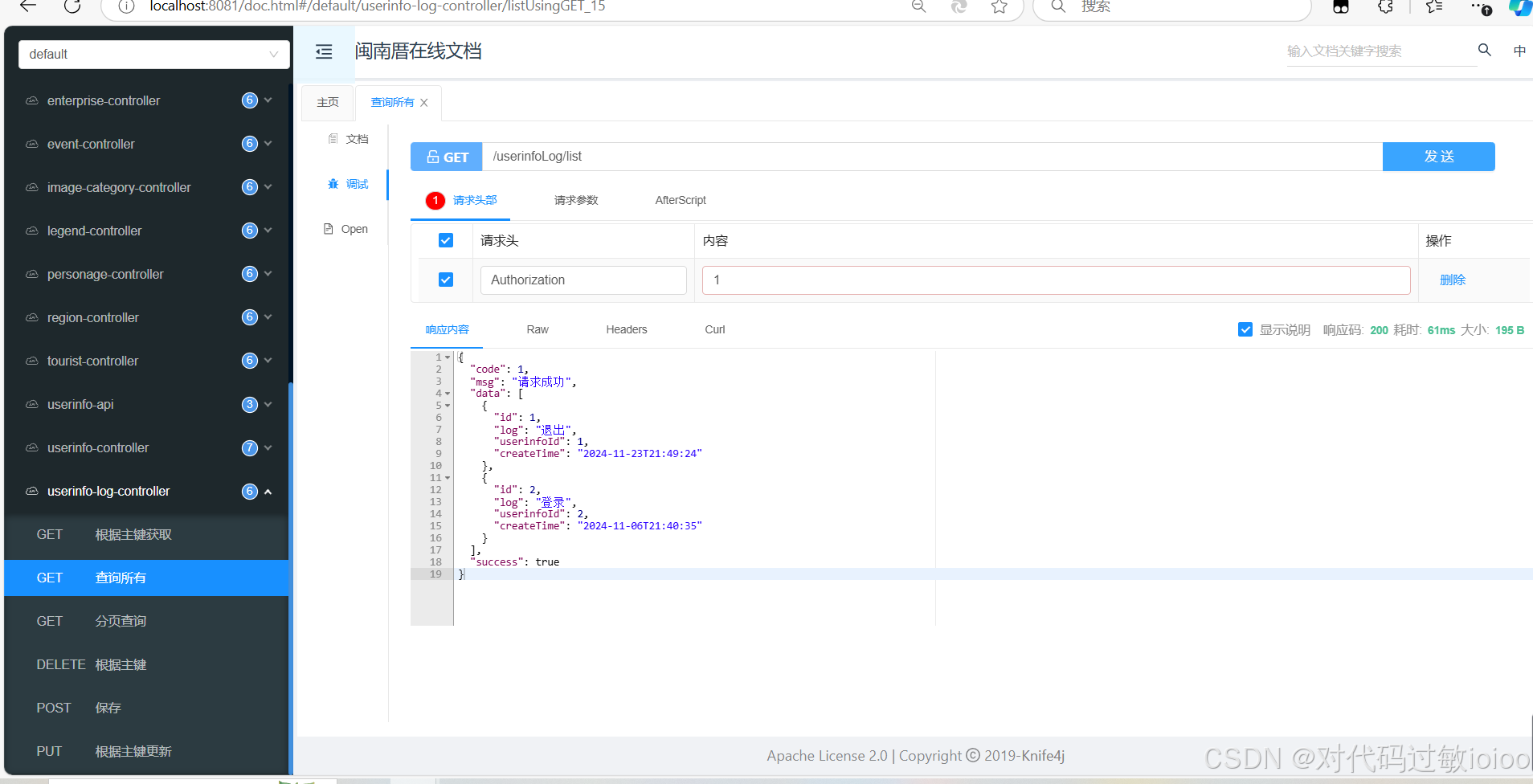Click the 发送 send button
This screenshot has width=1533, height=784.
click(x=1437, y=156)
